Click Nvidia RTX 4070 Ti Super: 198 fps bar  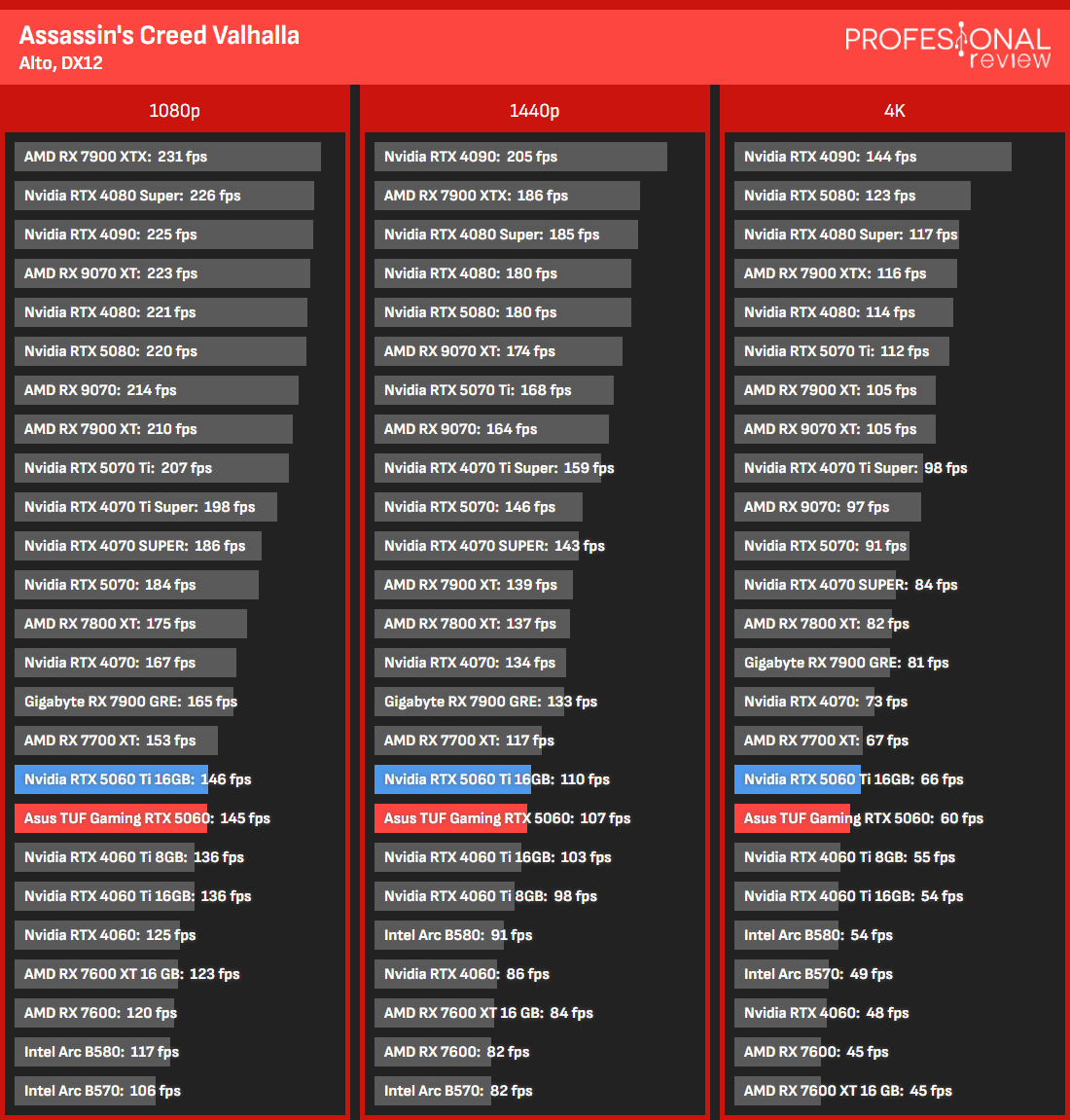(146, 507)
